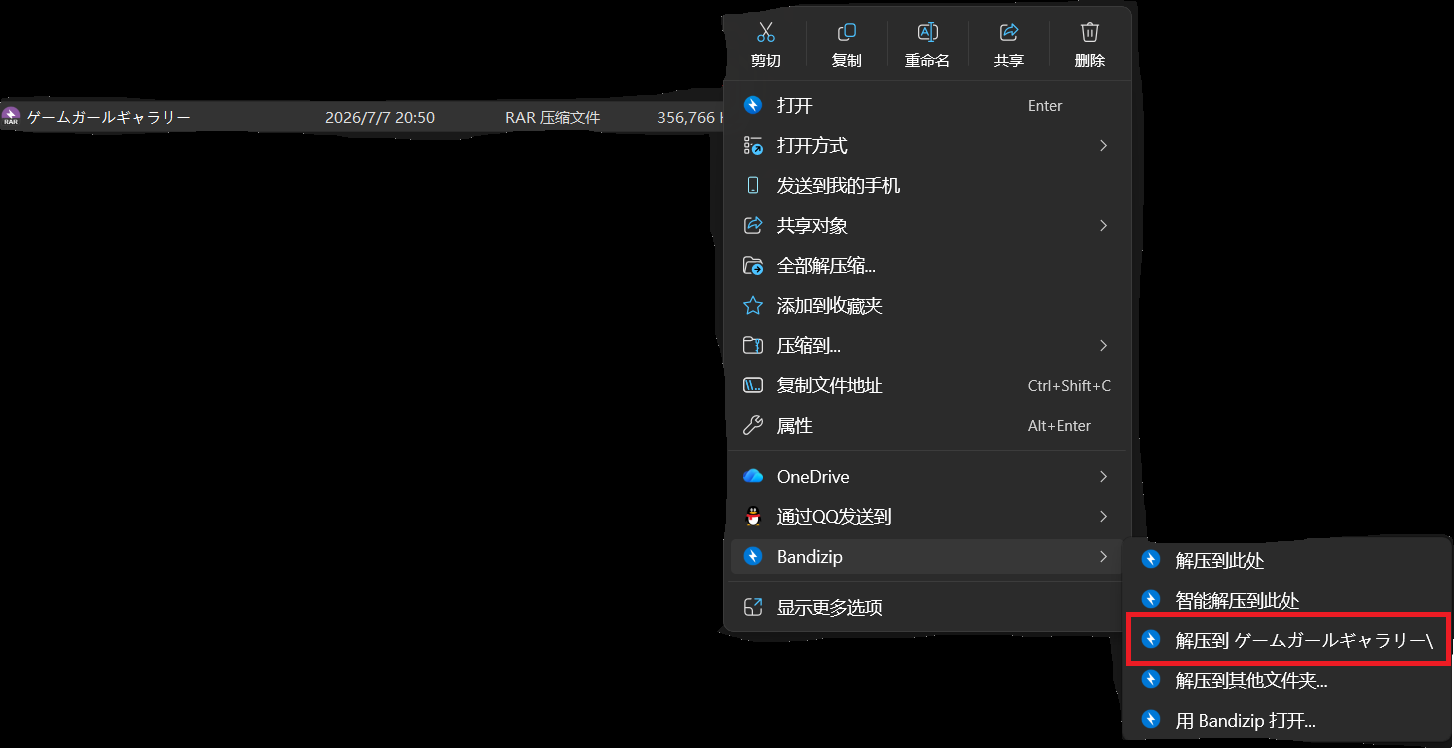Choose 解压到其他文件夹...
The image size is (1454, 748).
coord(1287,680)
